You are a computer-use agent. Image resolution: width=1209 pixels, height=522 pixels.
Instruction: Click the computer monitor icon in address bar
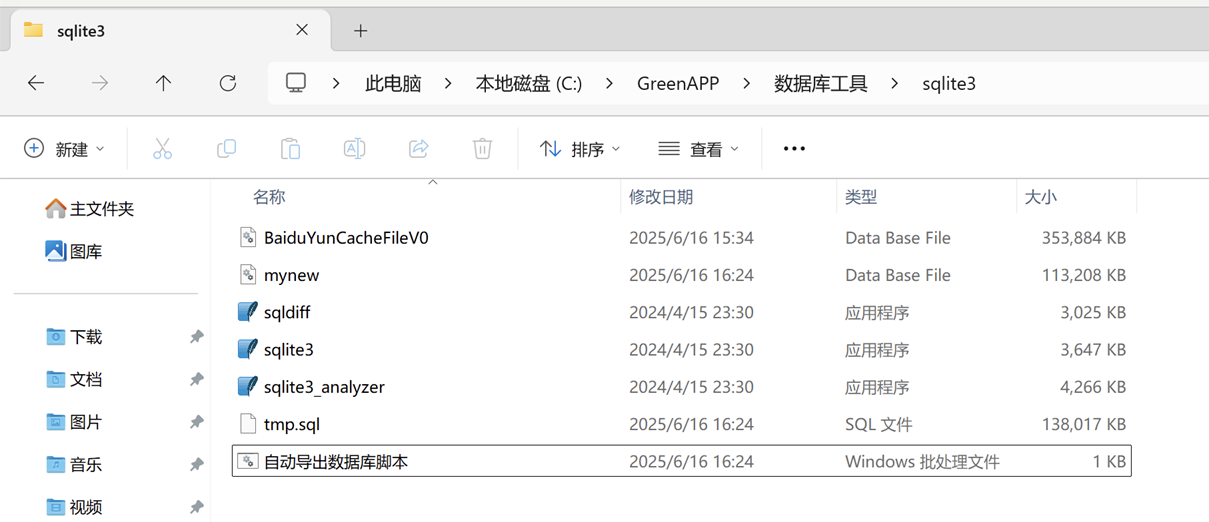(x=296, y=83)
